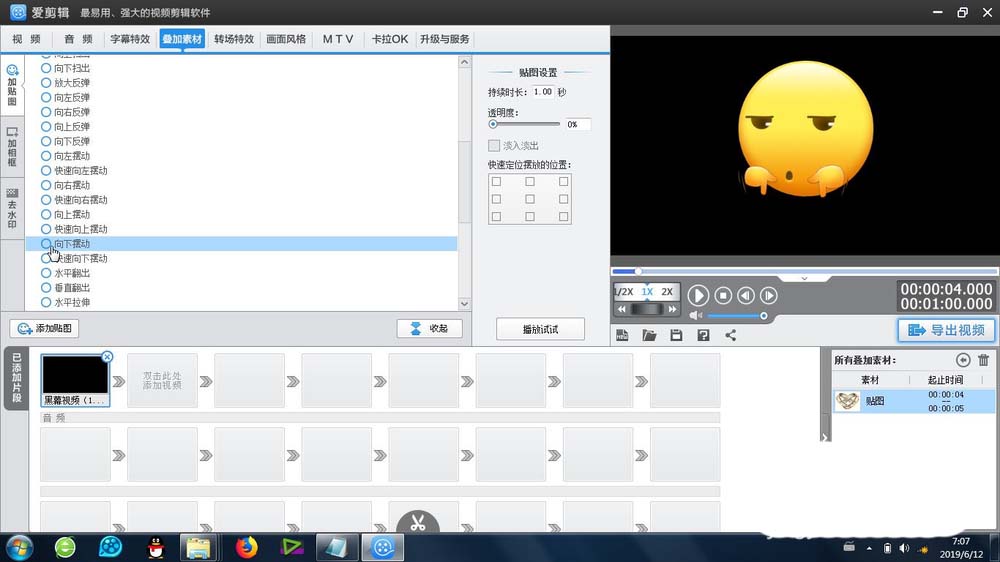Click the transparency slider handle
This screenshot has width=1000, height=562.
[x=493, y=124]
